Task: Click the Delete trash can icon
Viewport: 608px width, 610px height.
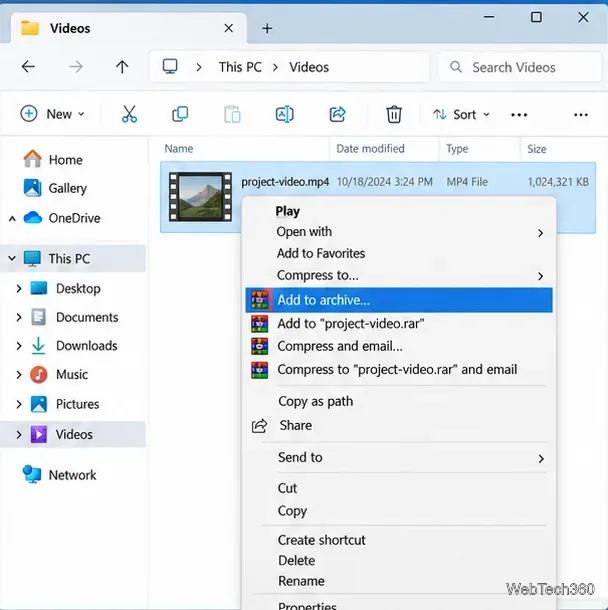Action: tap(394, 114)
